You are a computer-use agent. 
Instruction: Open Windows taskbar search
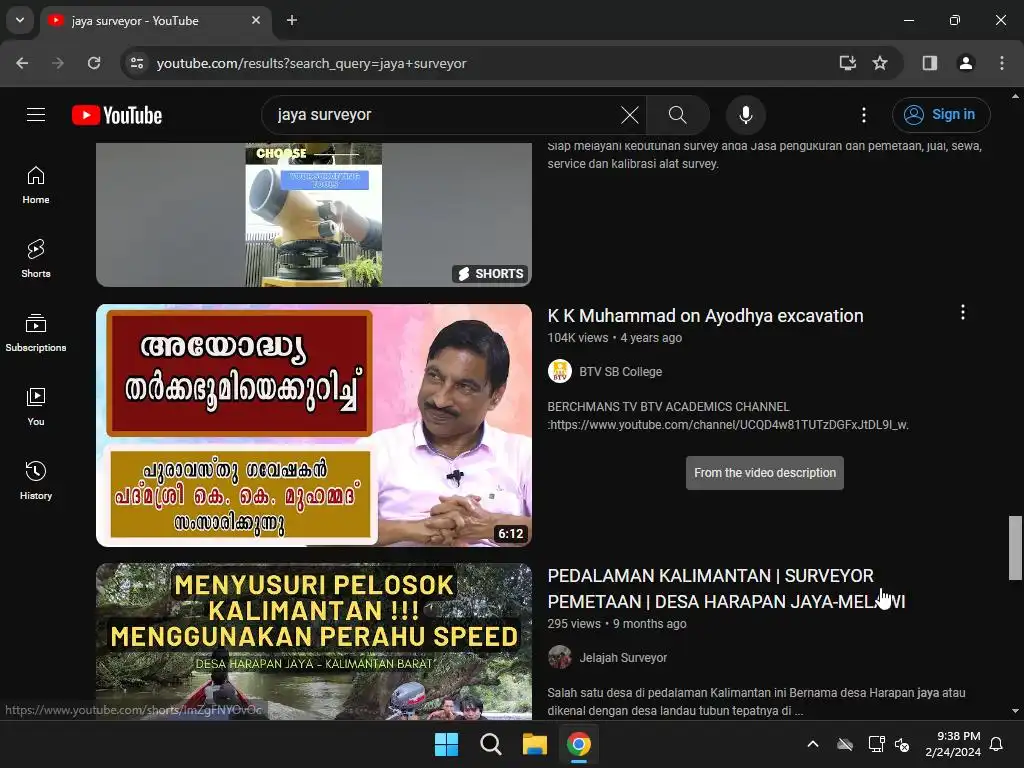(x=490, y=744)
